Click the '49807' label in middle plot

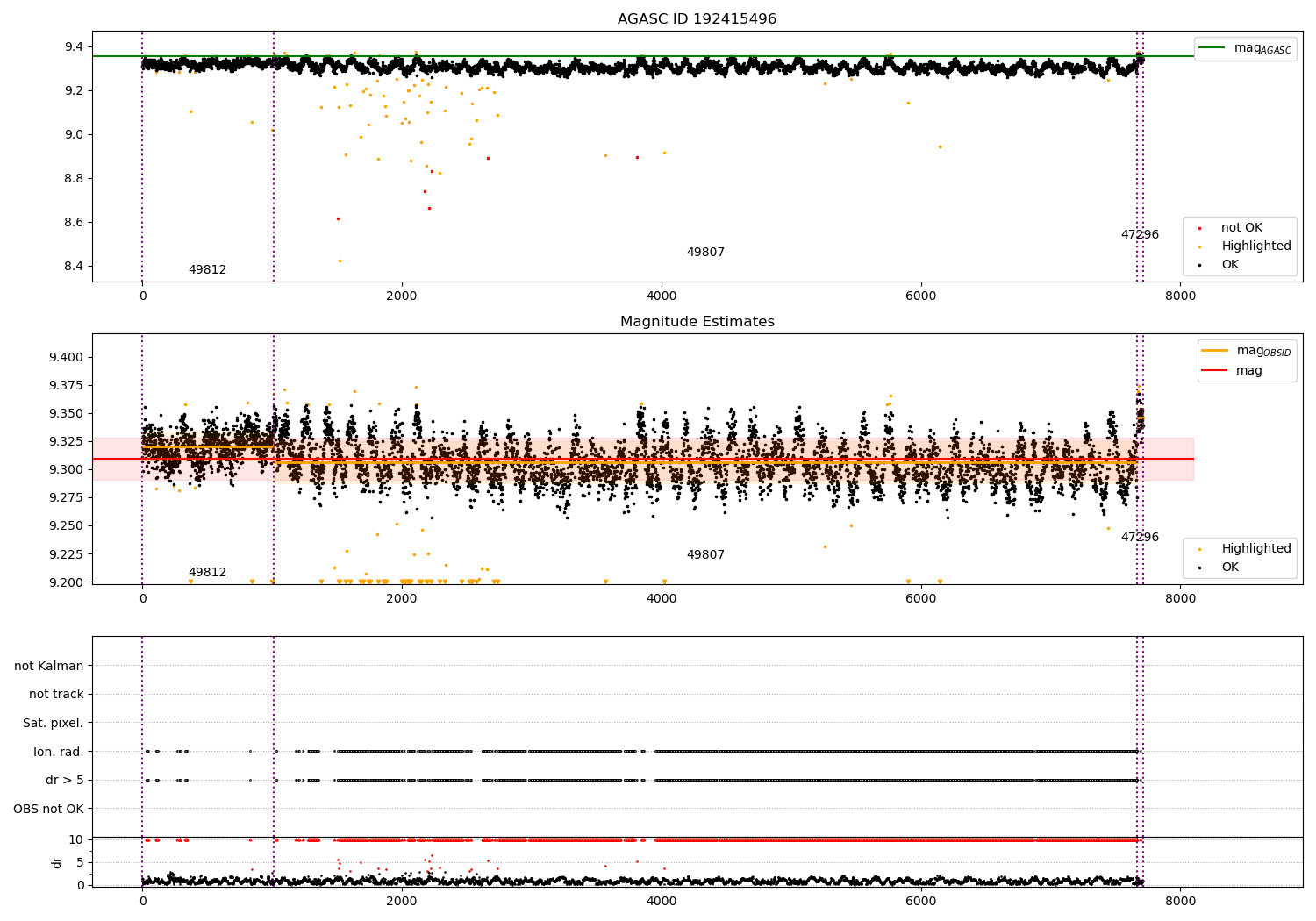[705, 555]
